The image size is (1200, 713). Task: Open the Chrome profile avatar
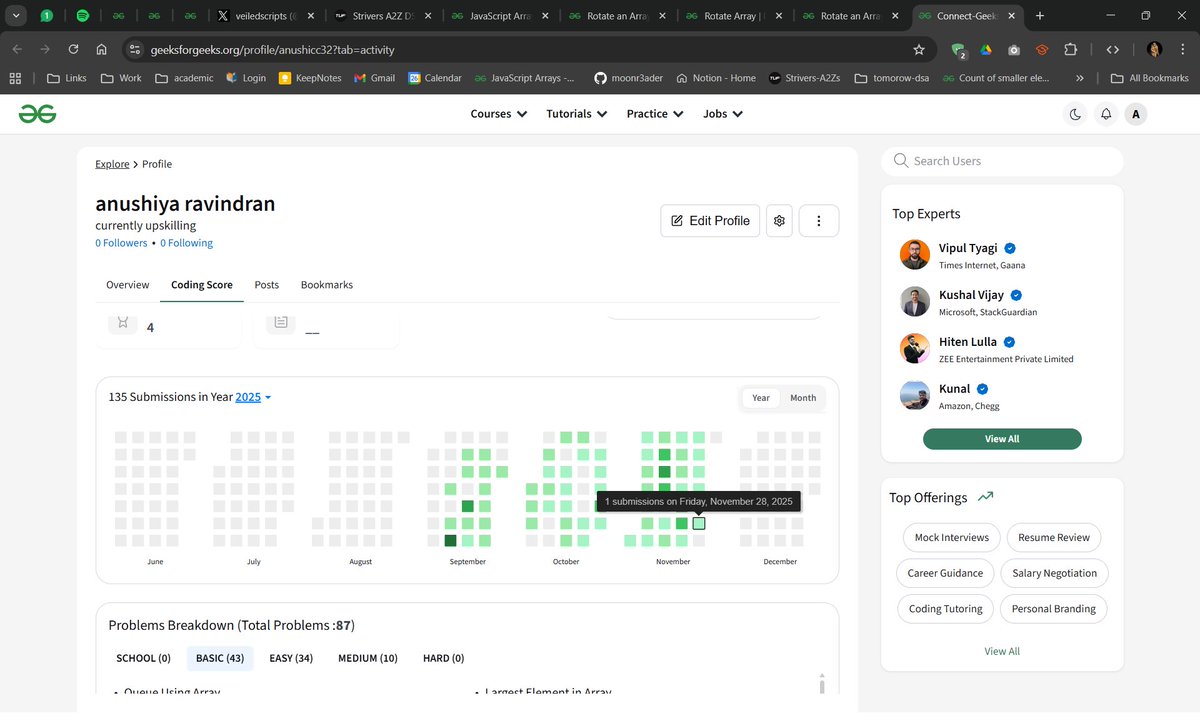coord(1154,49)
